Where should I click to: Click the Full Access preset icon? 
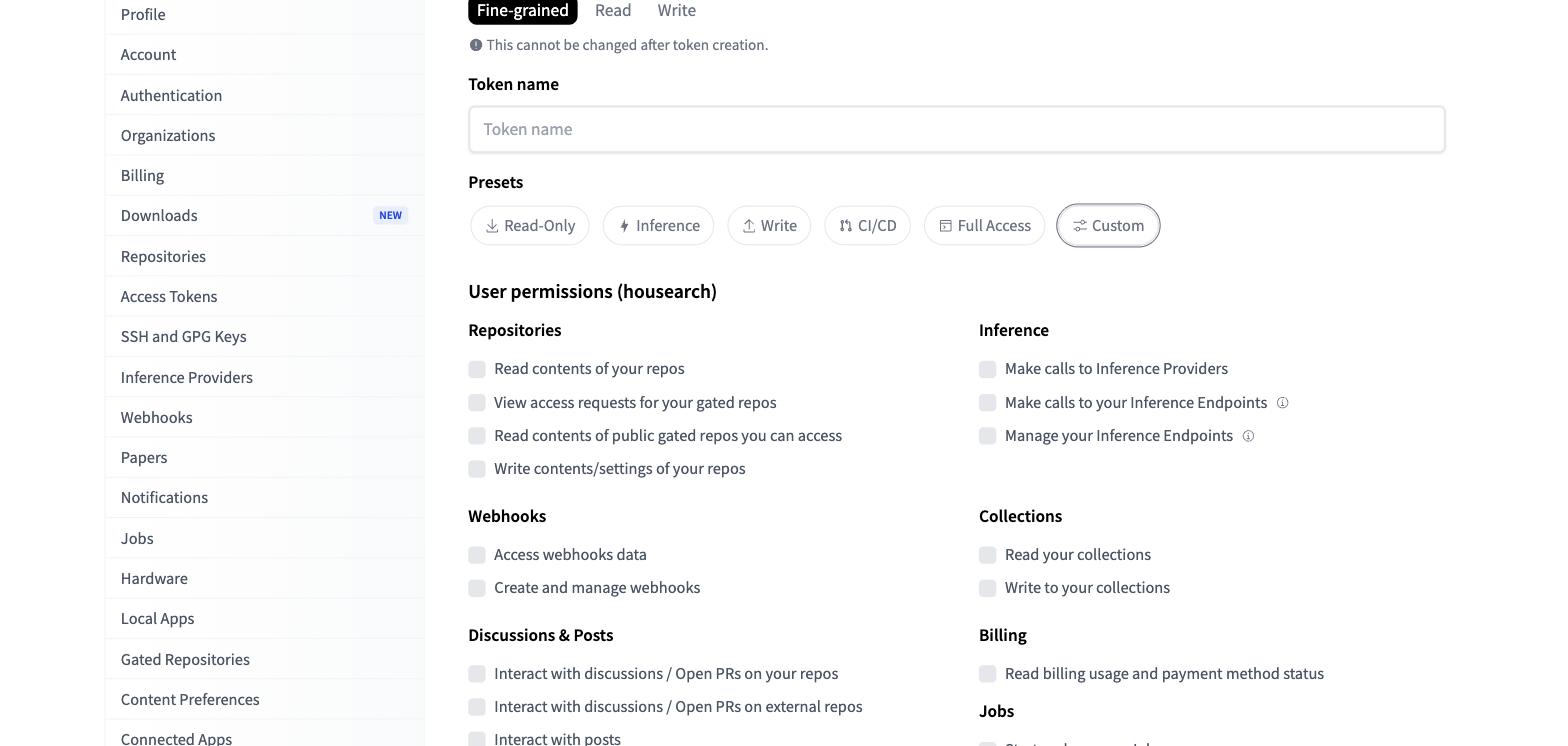point(945,226)
